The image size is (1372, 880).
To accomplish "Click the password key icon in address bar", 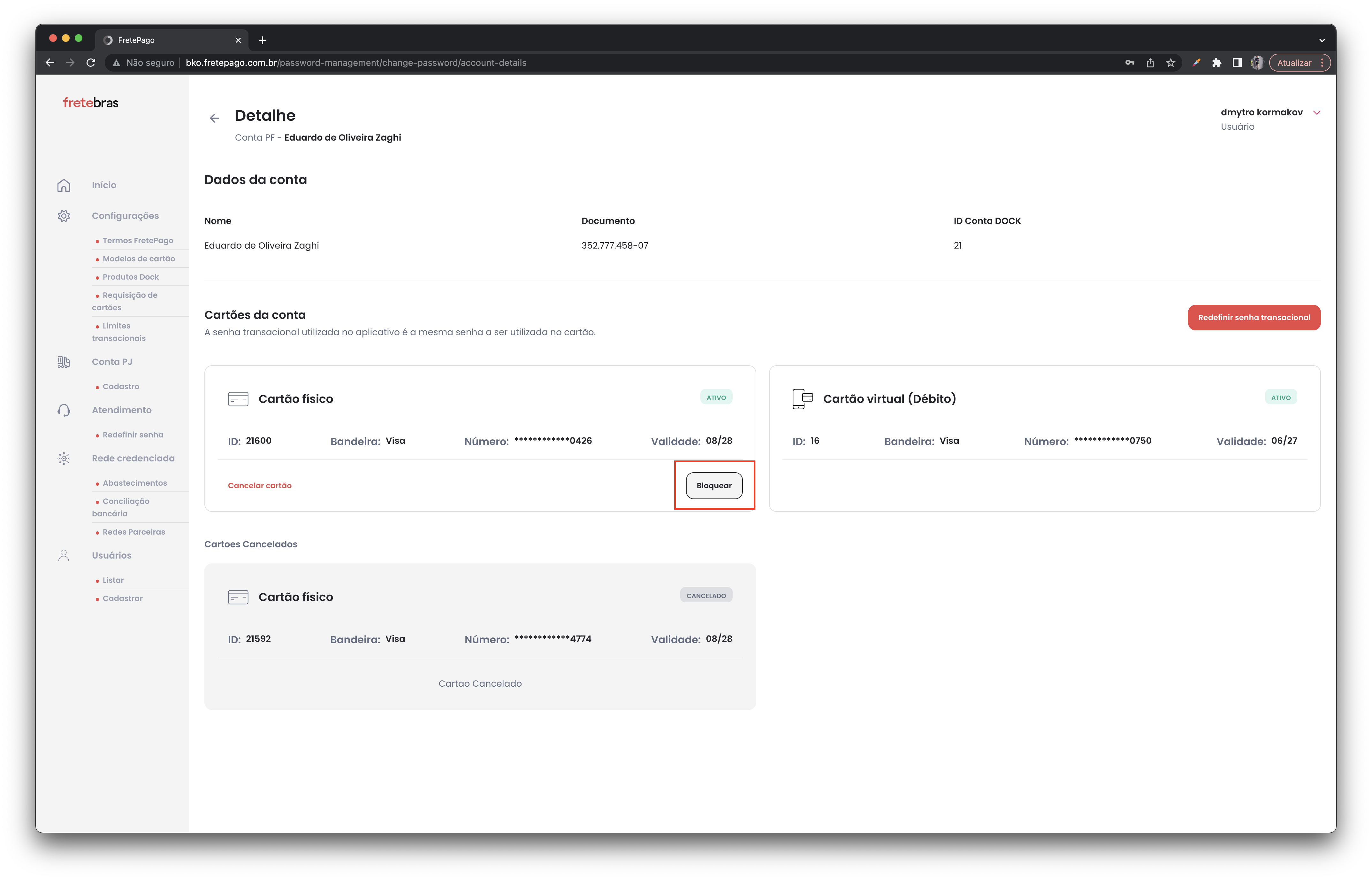I will 1129,63.
